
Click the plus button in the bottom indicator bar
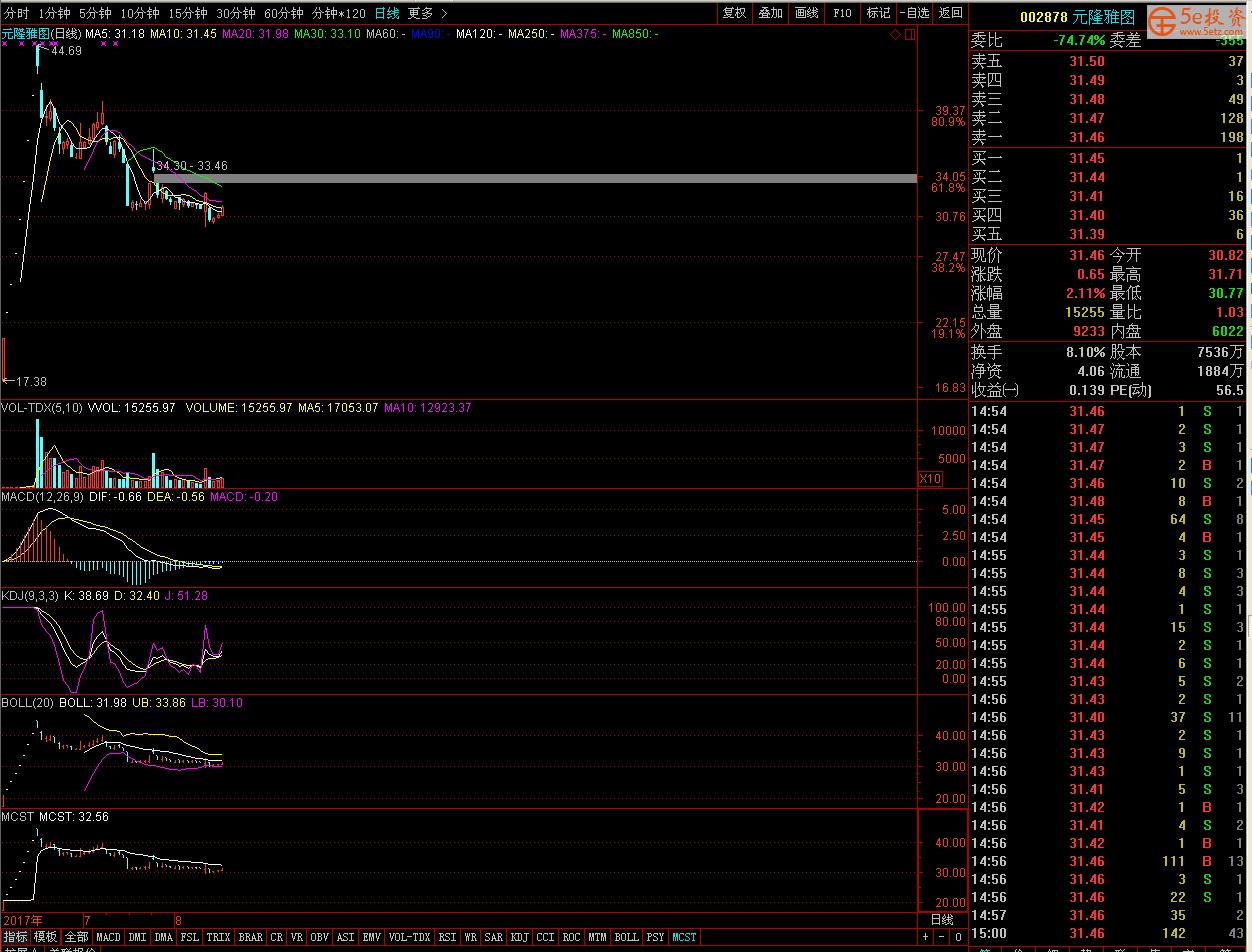tap(926, 937)
